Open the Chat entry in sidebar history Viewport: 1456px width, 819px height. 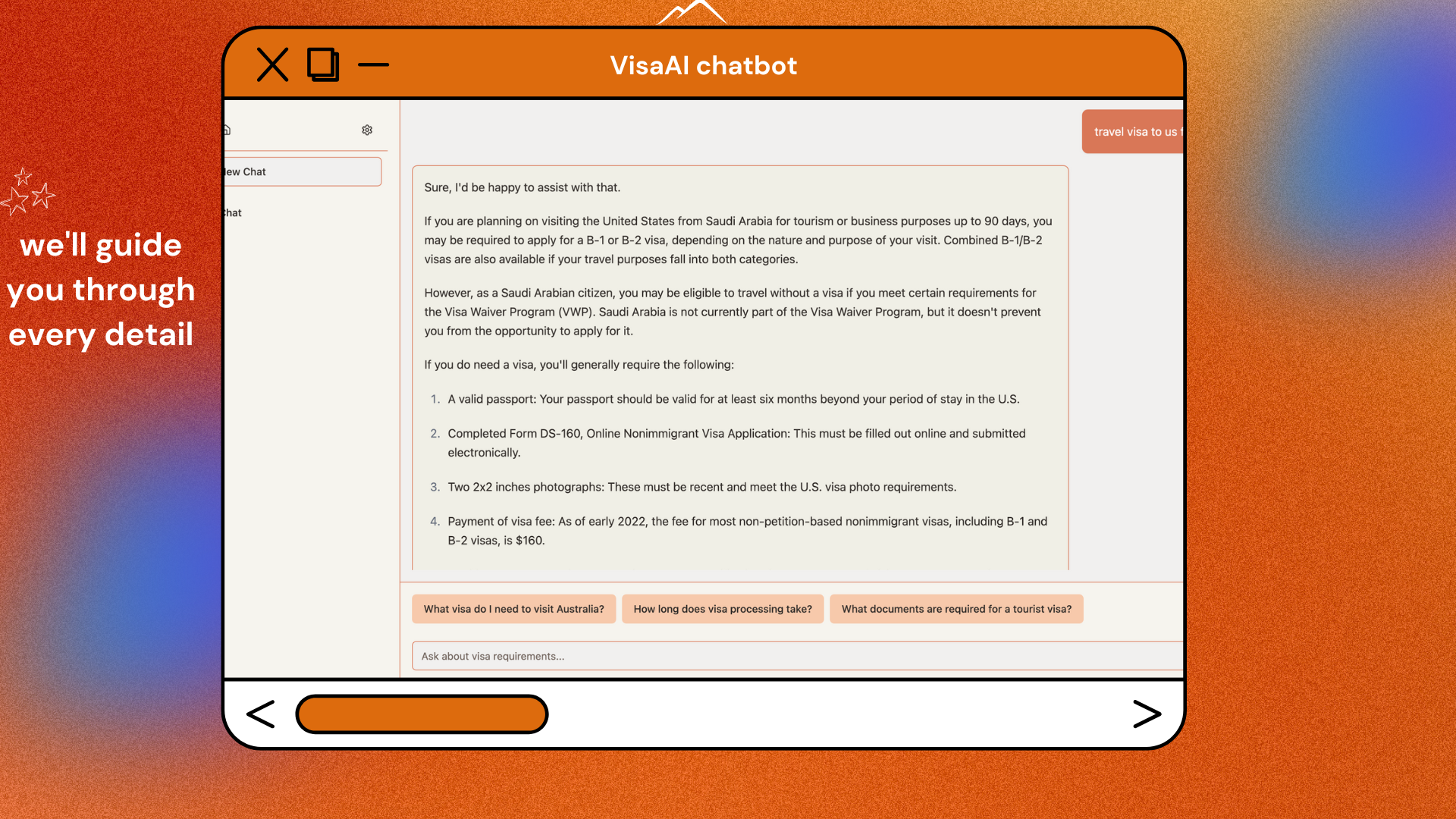coord(234,213)
